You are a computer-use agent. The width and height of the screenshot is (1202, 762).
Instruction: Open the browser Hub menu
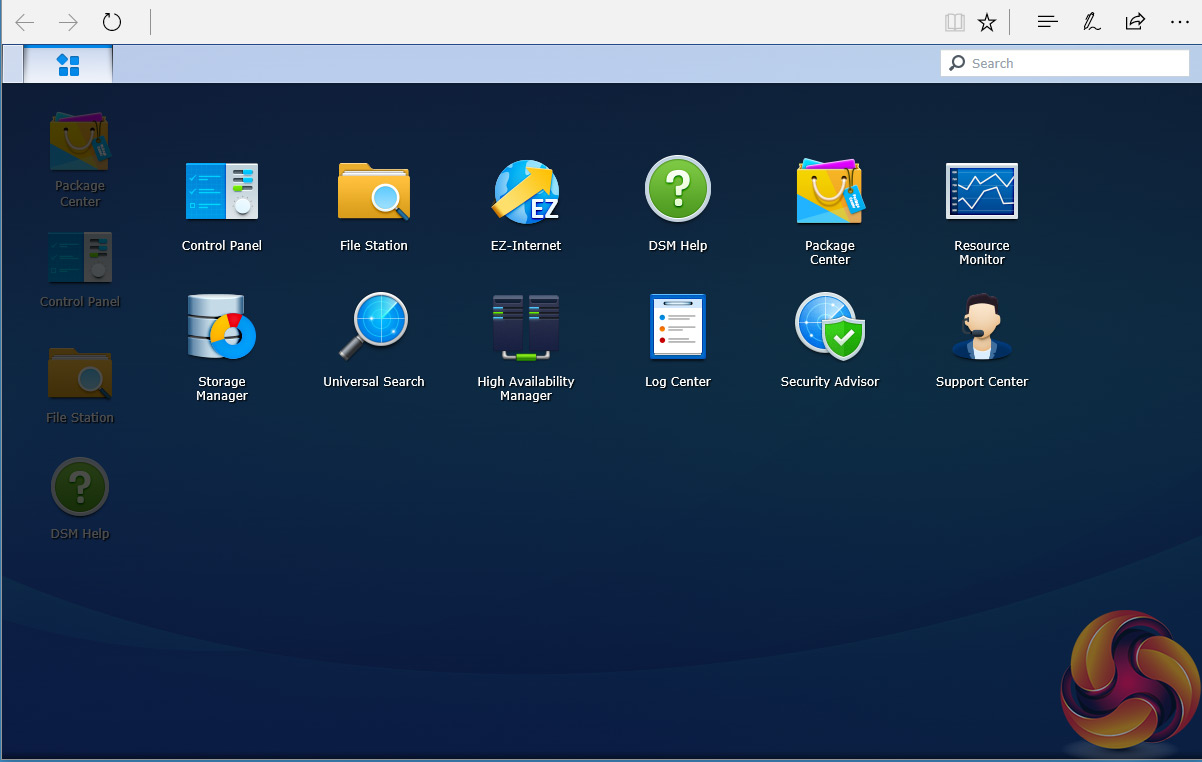point(1047,22)
